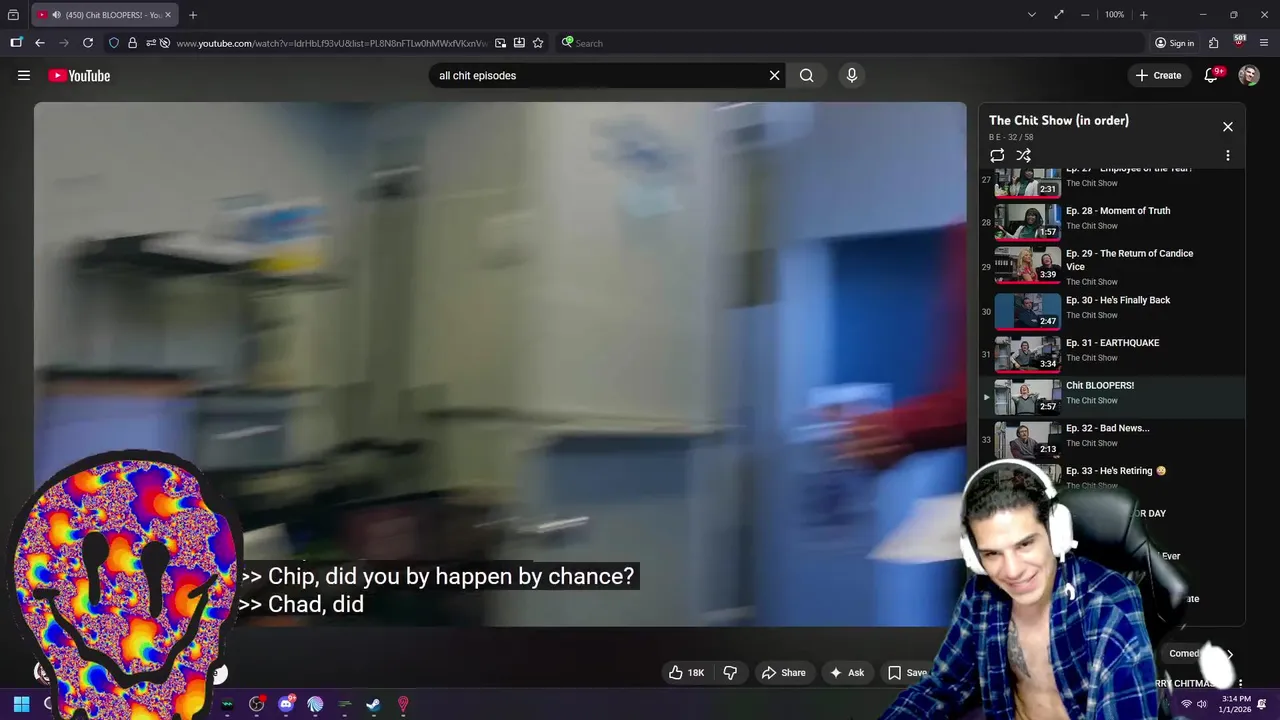The width and height of the screenshot is (1280, 720).
Task: Share the video
Action: 783,673
